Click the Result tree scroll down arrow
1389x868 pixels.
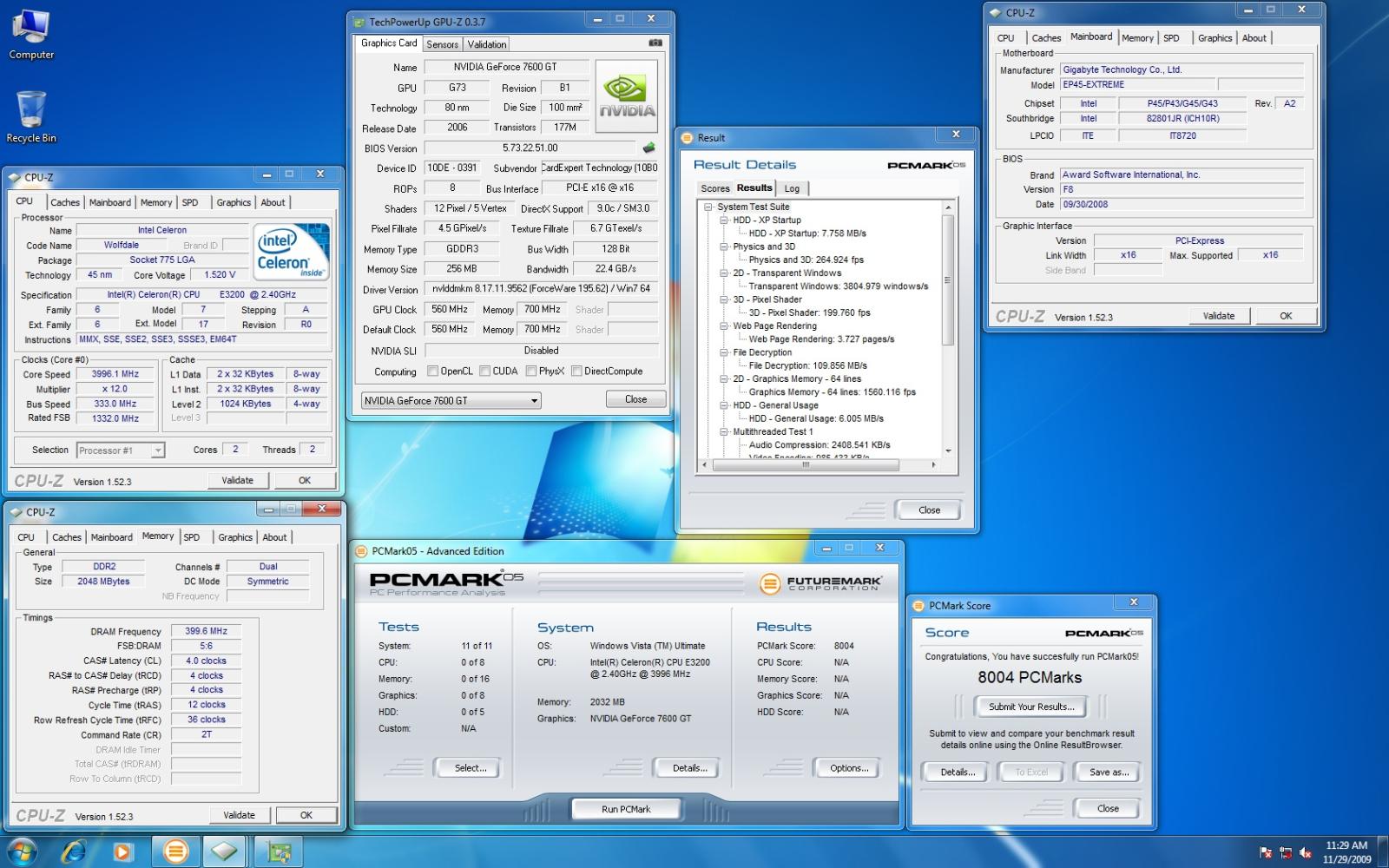948,450
